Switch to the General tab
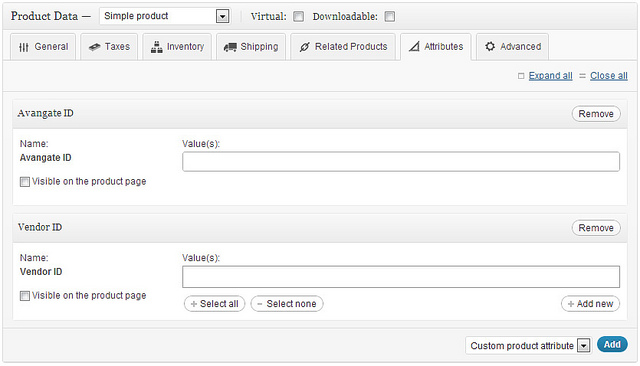Viewport: 640px width, 366px height. click(43, 47)
